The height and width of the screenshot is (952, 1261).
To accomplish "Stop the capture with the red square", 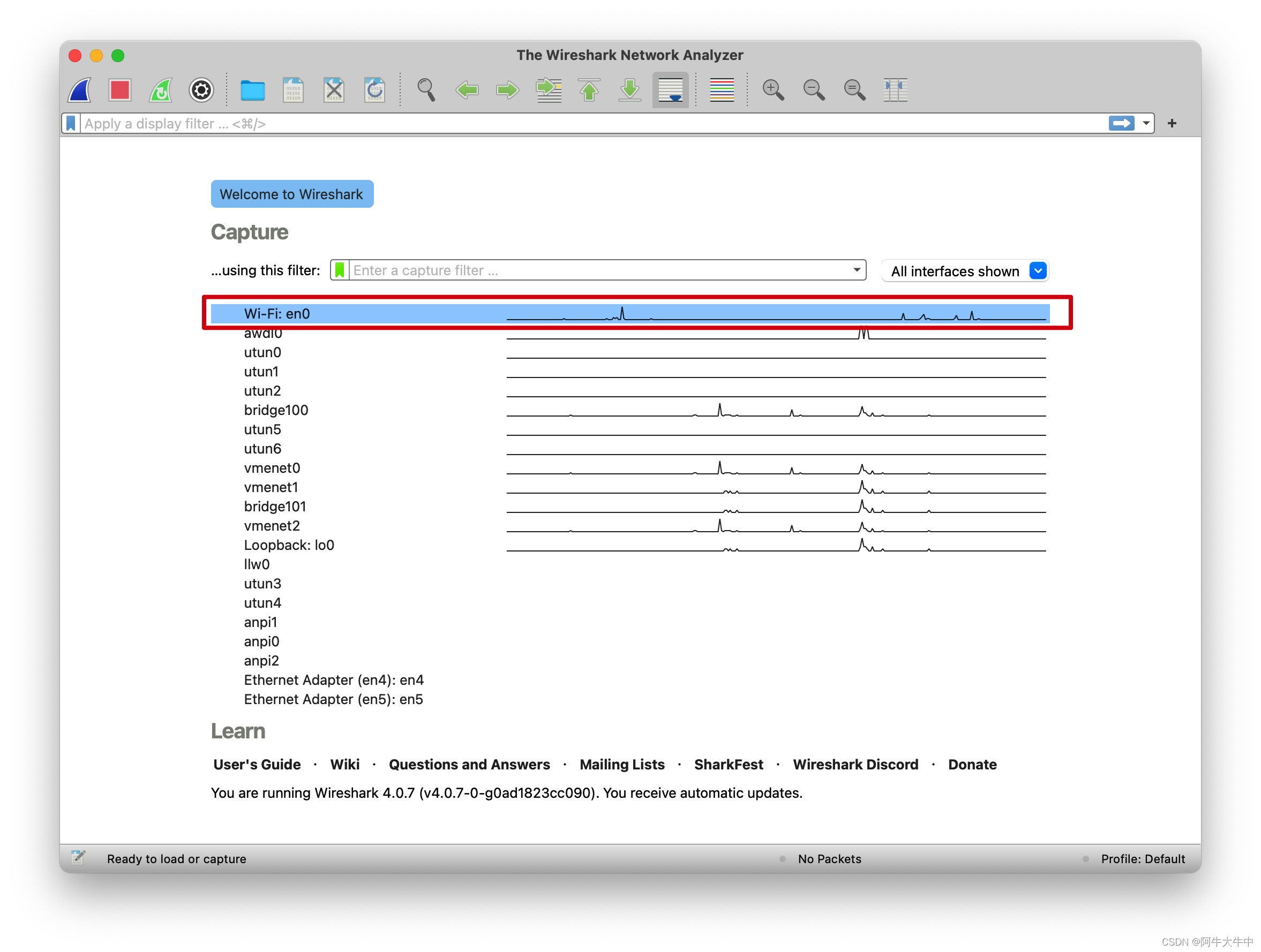I will [119, 90].
